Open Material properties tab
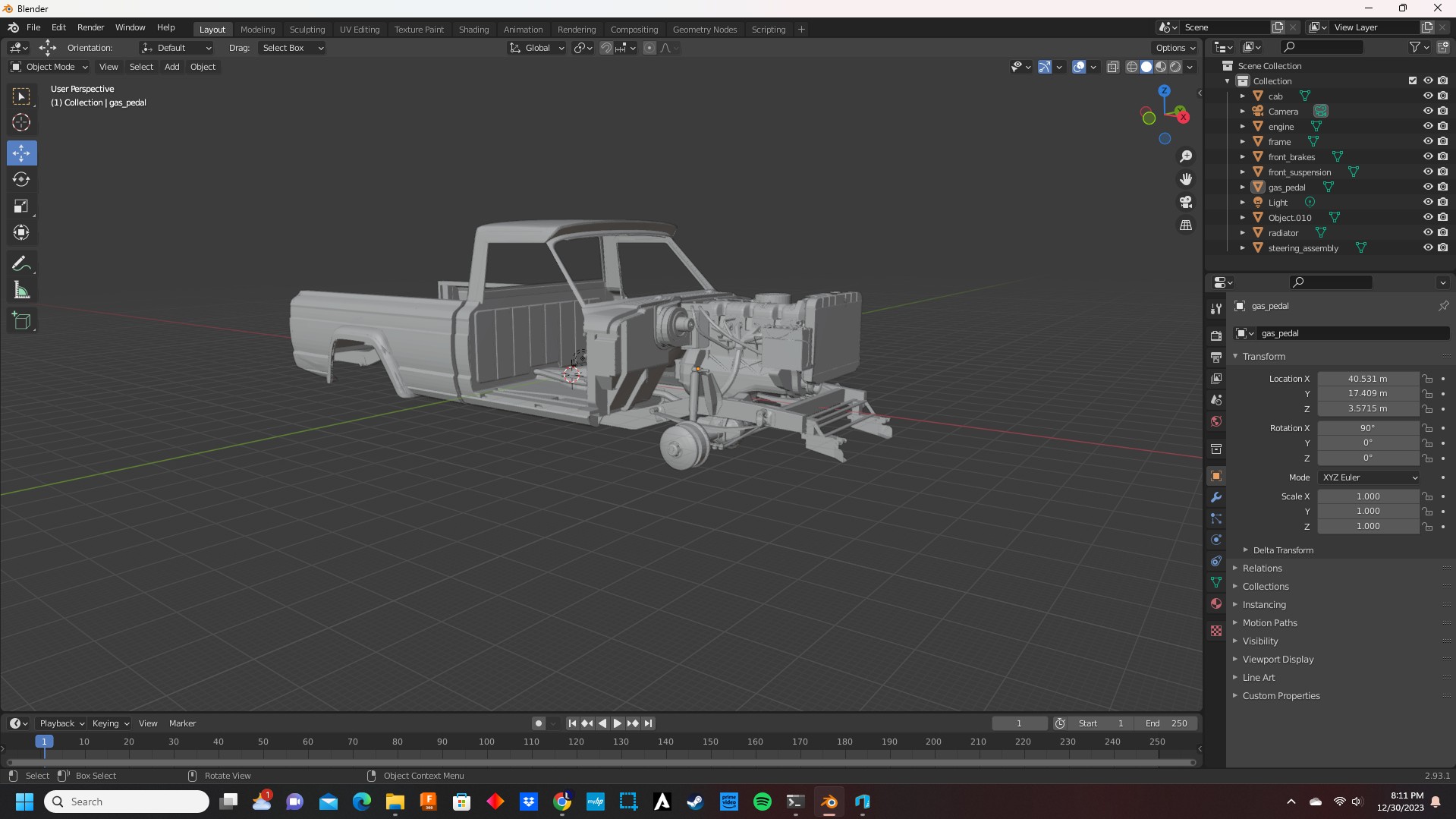 [1216, 604]
